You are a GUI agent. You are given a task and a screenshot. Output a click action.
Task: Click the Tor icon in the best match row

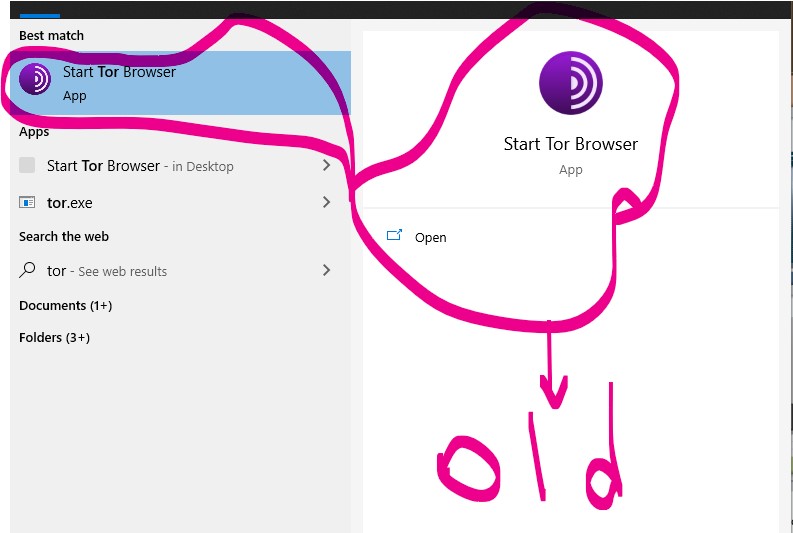point(35,79)
